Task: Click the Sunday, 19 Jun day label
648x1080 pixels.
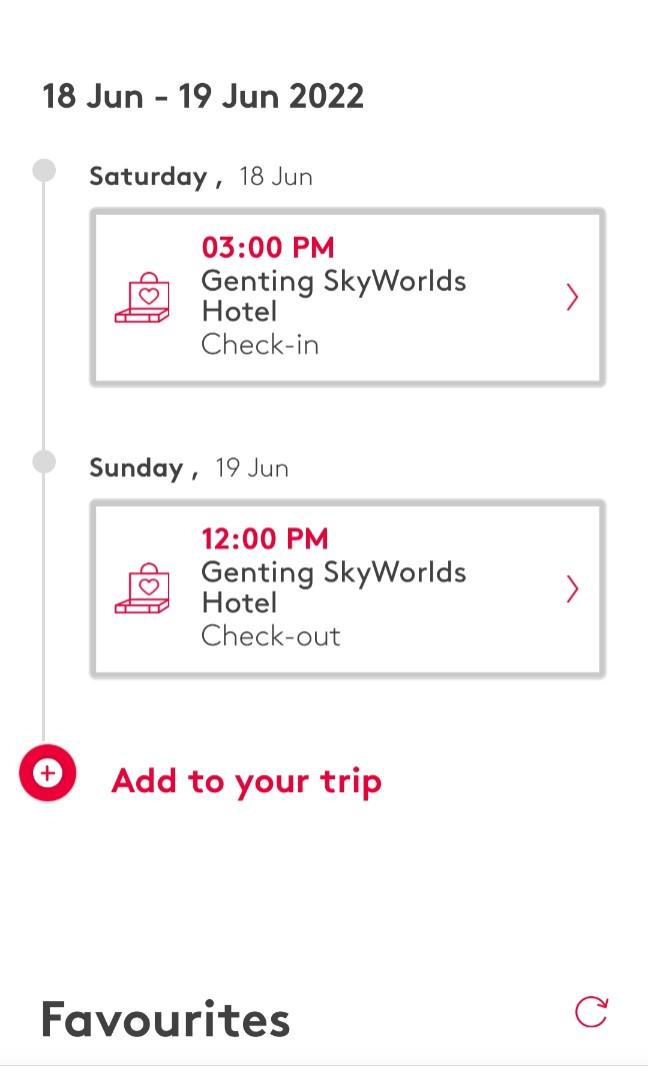Action: pos(188,469)
